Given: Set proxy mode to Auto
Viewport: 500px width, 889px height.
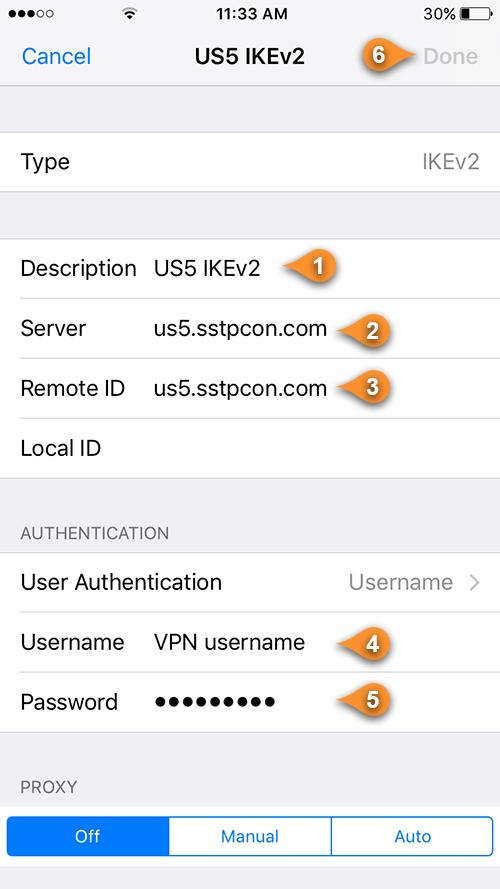Looking at the screenshot, I should [412, 836].
